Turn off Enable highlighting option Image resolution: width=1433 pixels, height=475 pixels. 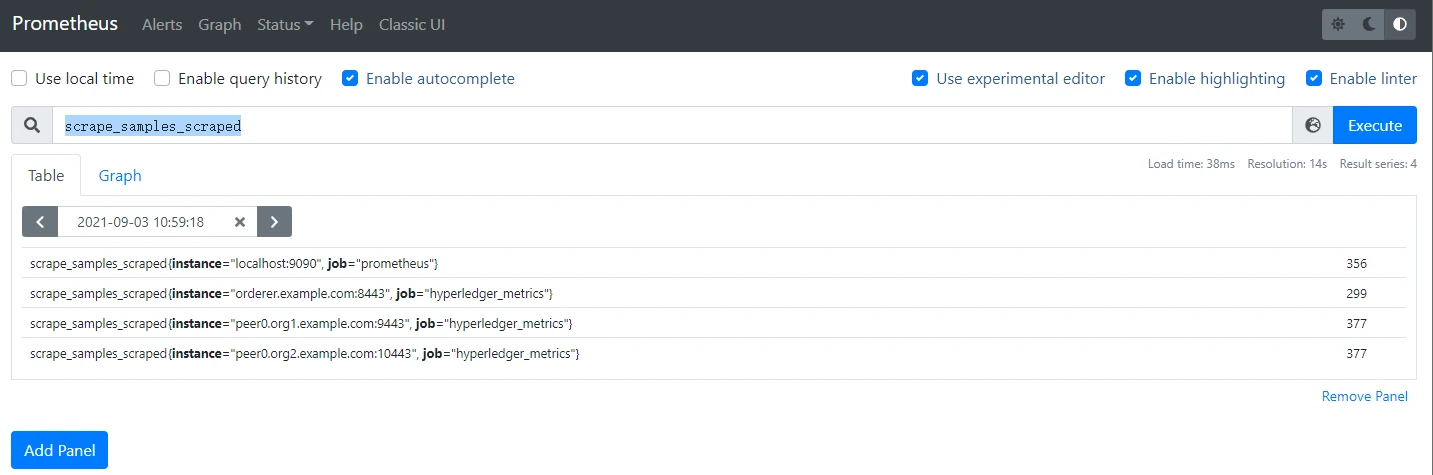1133,79
